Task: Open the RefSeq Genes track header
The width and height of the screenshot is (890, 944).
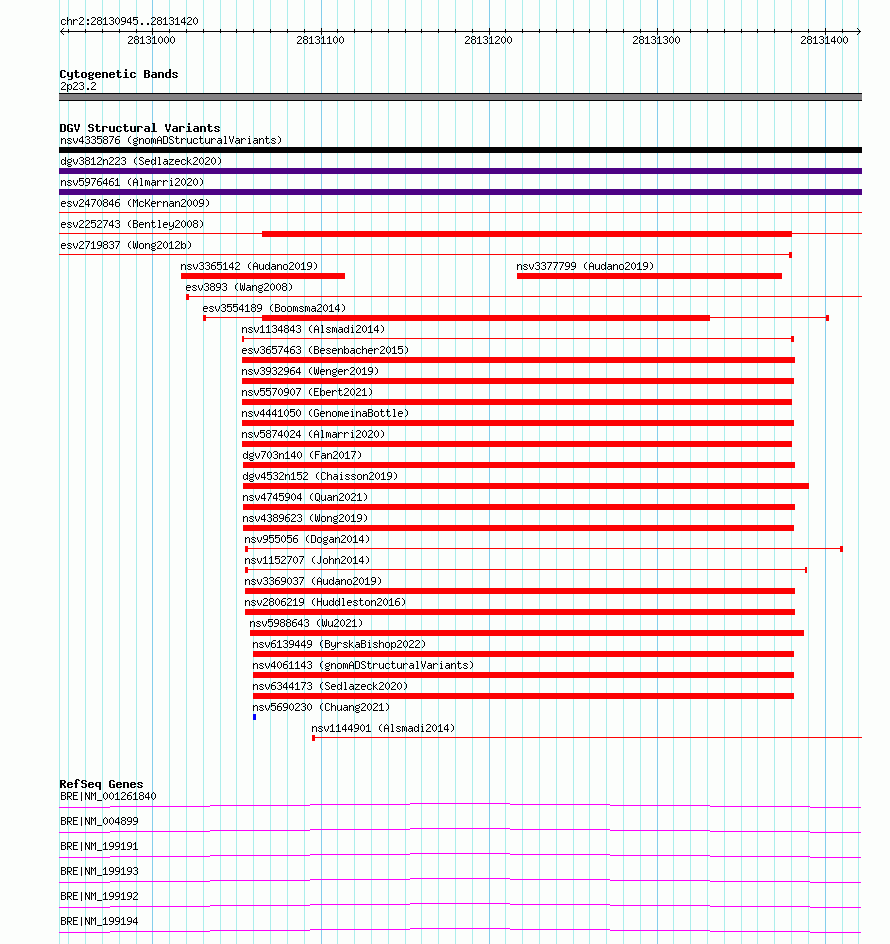Action: (x=101, y=784)
